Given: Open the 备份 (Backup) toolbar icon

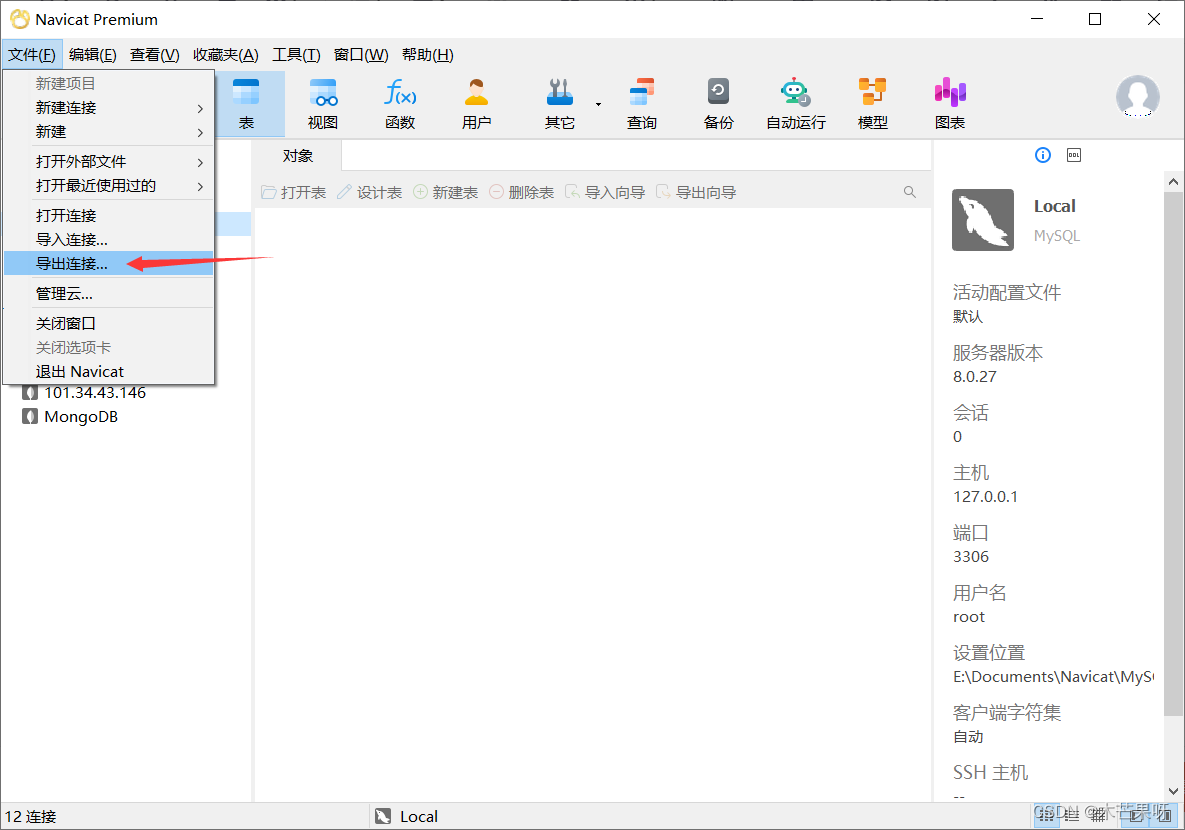Looking at the screenshot, I should point(718,104).
